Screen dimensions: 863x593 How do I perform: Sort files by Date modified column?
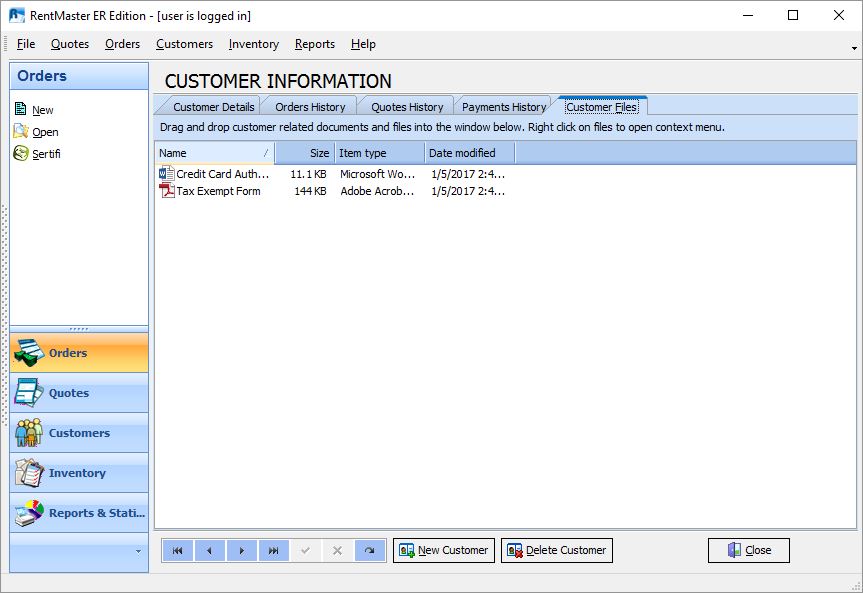point(469,153)
